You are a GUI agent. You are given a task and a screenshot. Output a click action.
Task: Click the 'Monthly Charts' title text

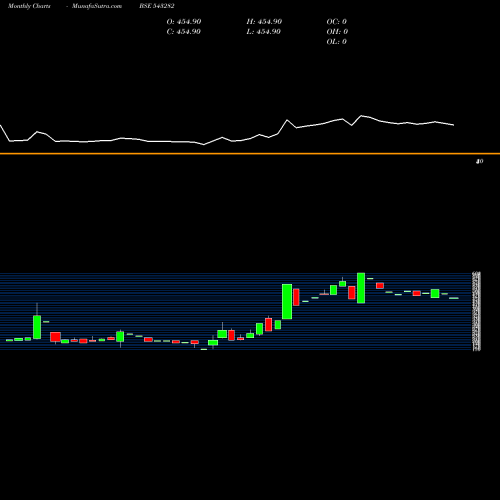tap(29, 6)
